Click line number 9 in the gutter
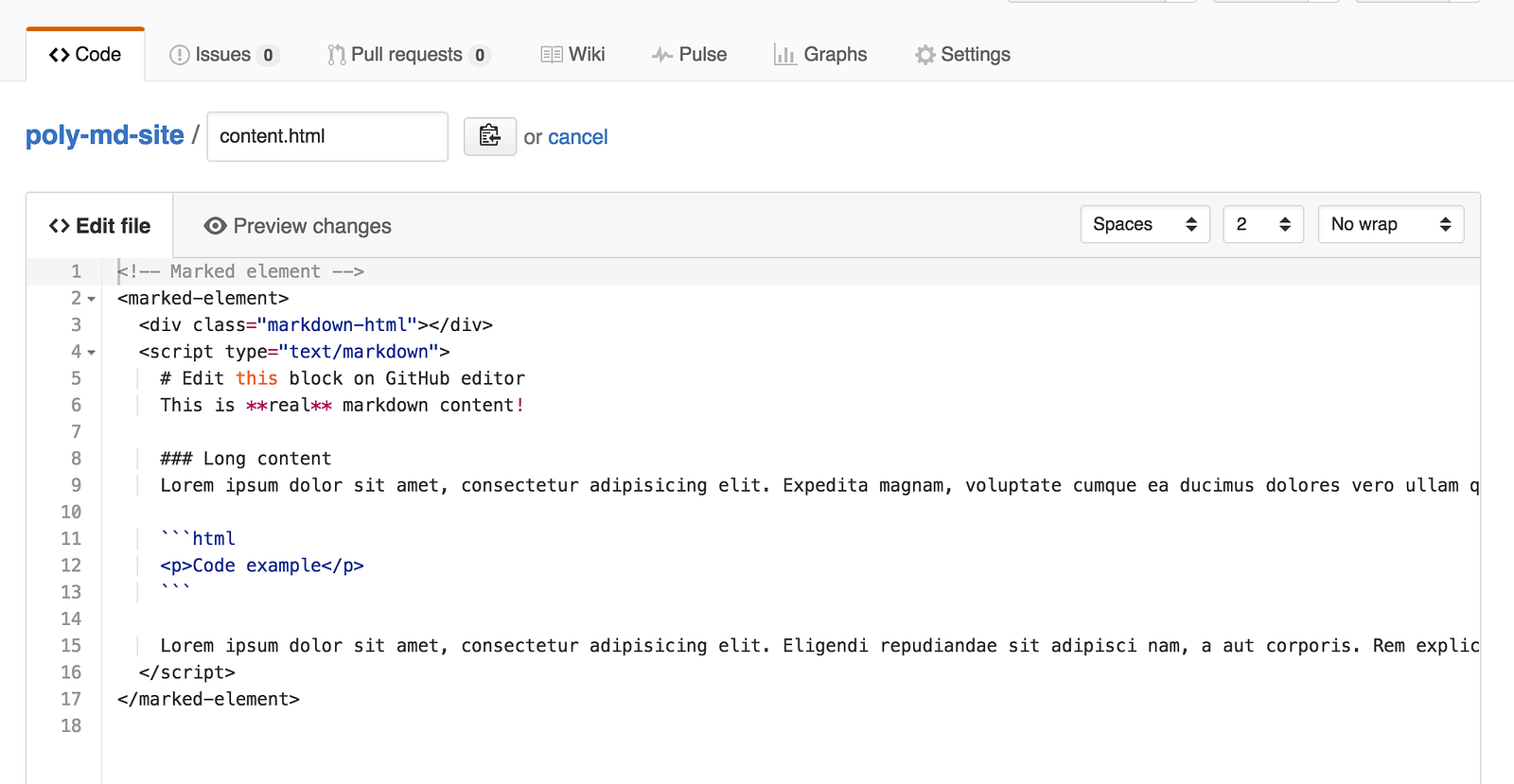 (x=76, y=485)
